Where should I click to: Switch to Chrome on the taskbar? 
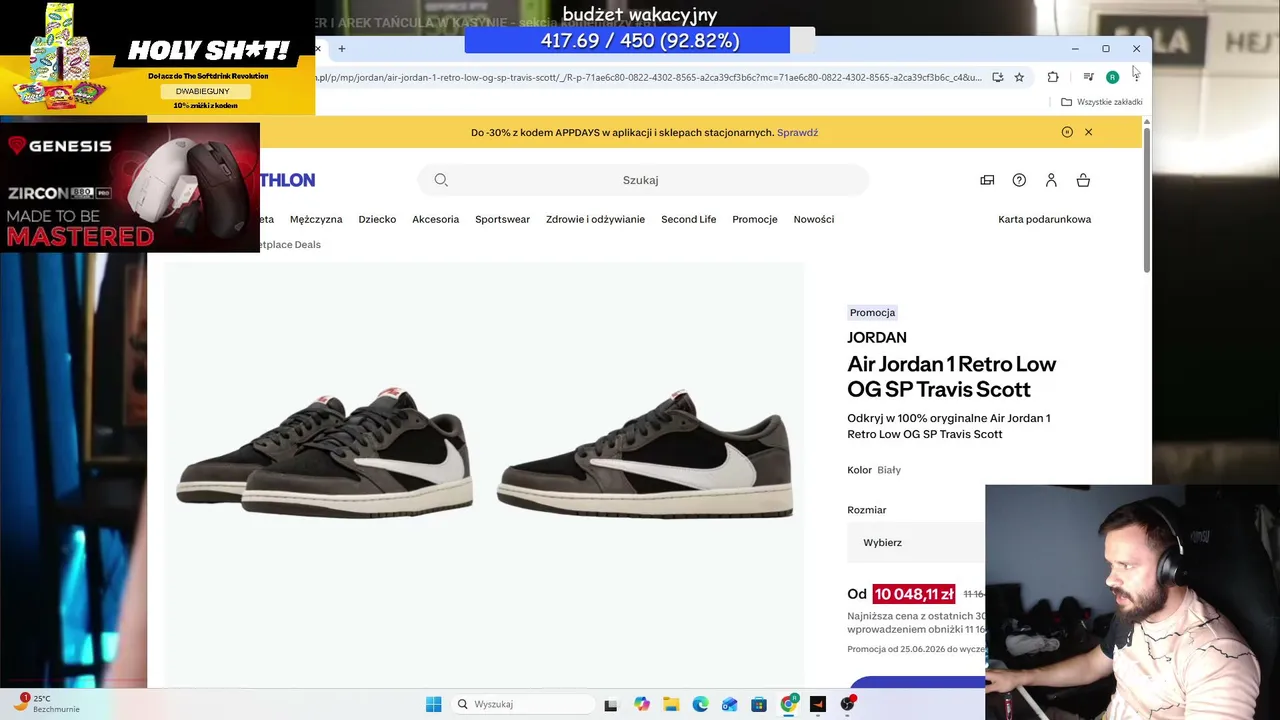(x=788, y=704)
